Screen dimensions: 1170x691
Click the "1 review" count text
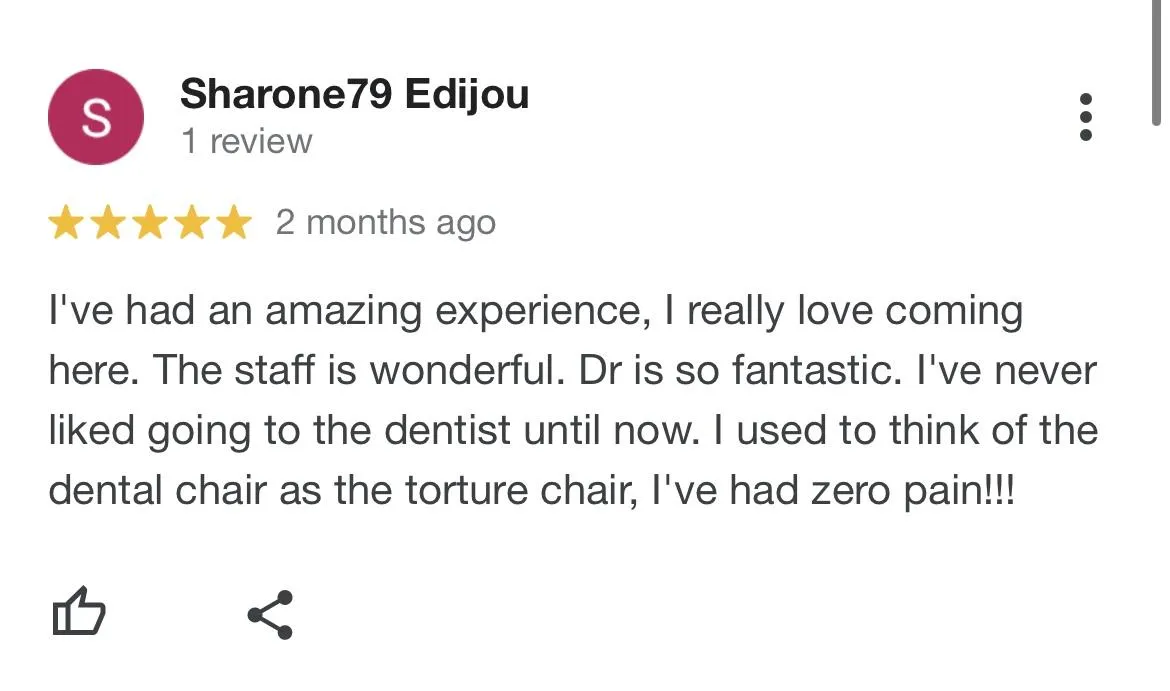(246, 142)
